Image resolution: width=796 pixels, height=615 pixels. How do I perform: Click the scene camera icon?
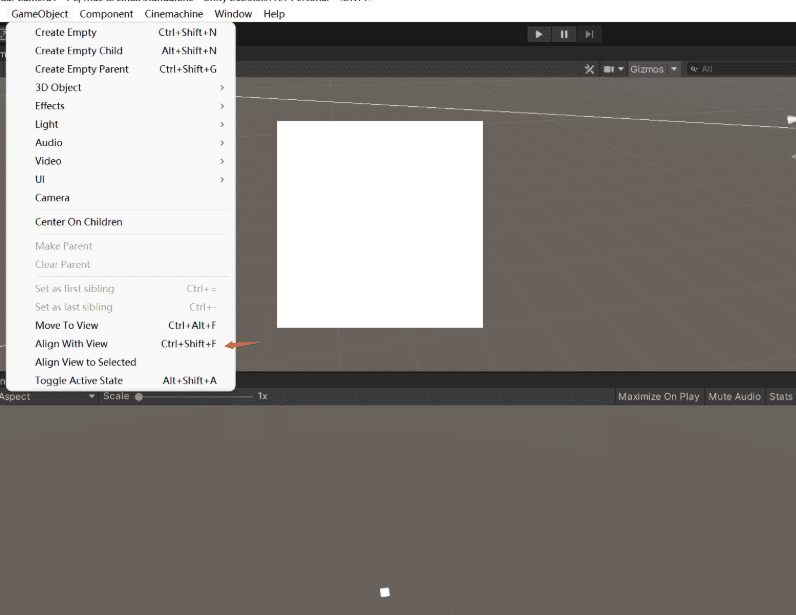coord(608,69)
